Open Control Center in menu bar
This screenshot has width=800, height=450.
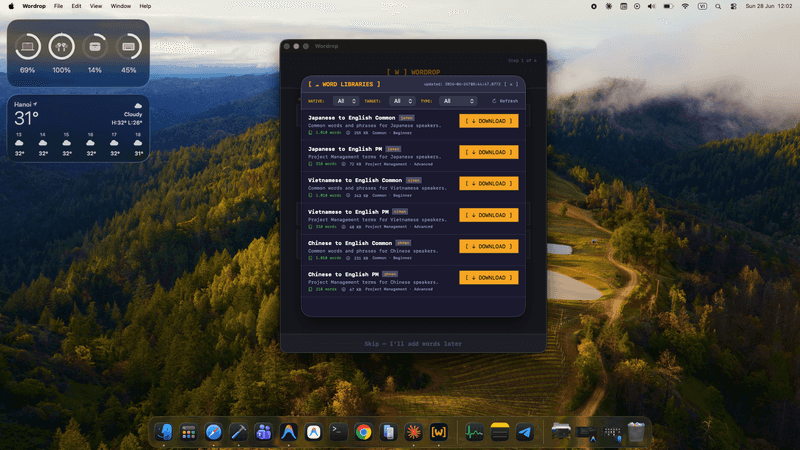click(x=733, y=6)
